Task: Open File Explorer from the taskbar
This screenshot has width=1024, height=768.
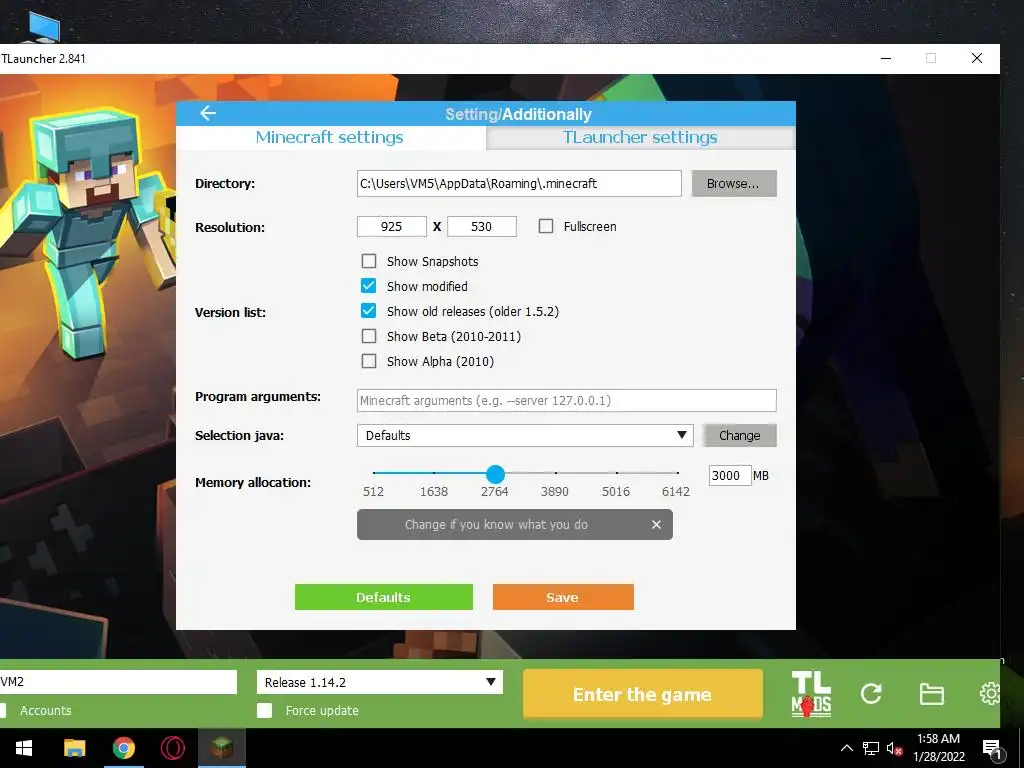Action: click(x=74, y=748)
